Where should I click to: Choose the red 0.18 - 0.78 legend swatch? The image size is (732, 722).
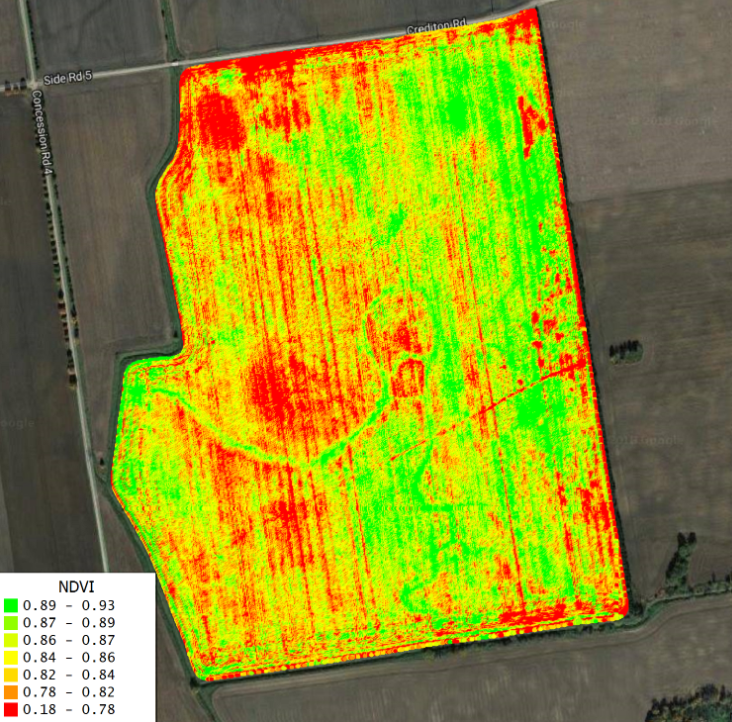(x=11, y=709)
